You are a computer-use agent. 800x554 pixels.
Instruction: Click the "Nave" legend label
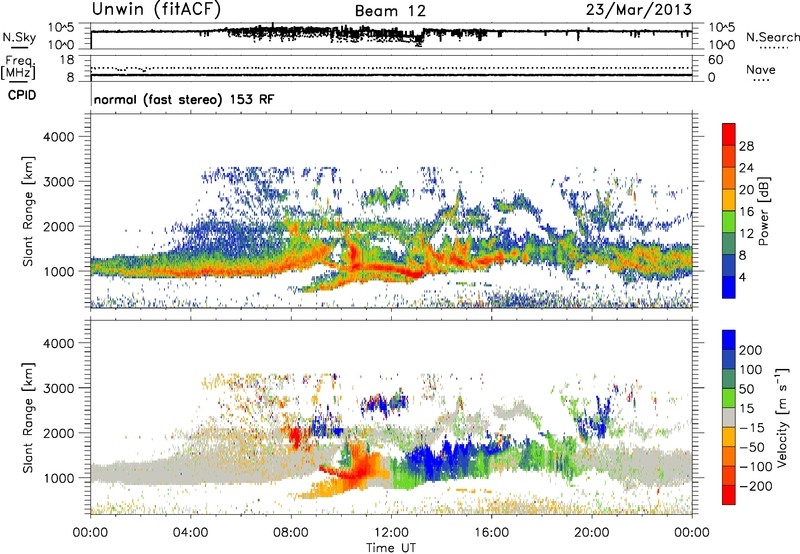(760, 69)
